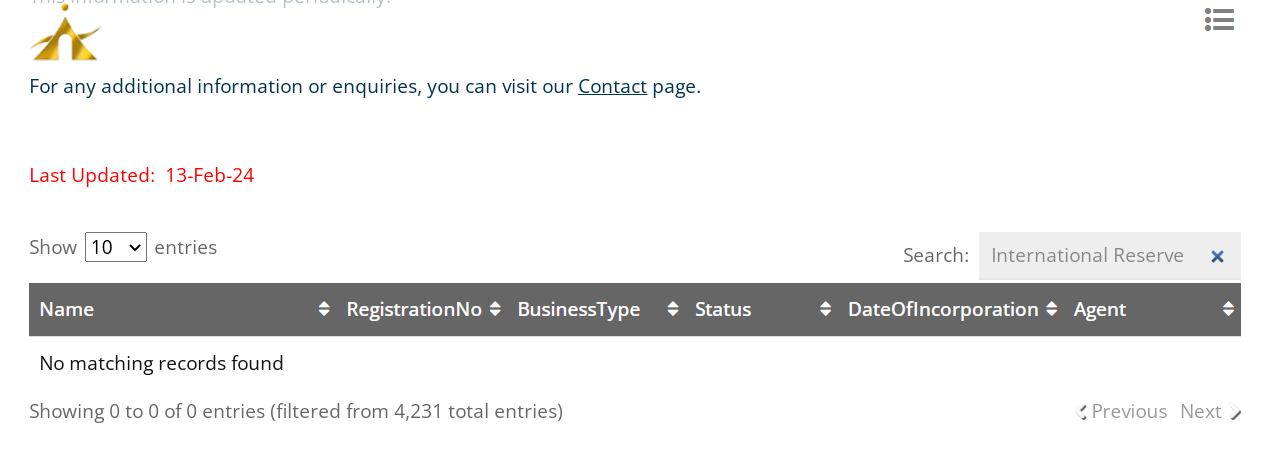Image resolution: width=1273 pixels, height=449 pixels.
Task: Go to the Next results page
Action: coord(1210,411)
